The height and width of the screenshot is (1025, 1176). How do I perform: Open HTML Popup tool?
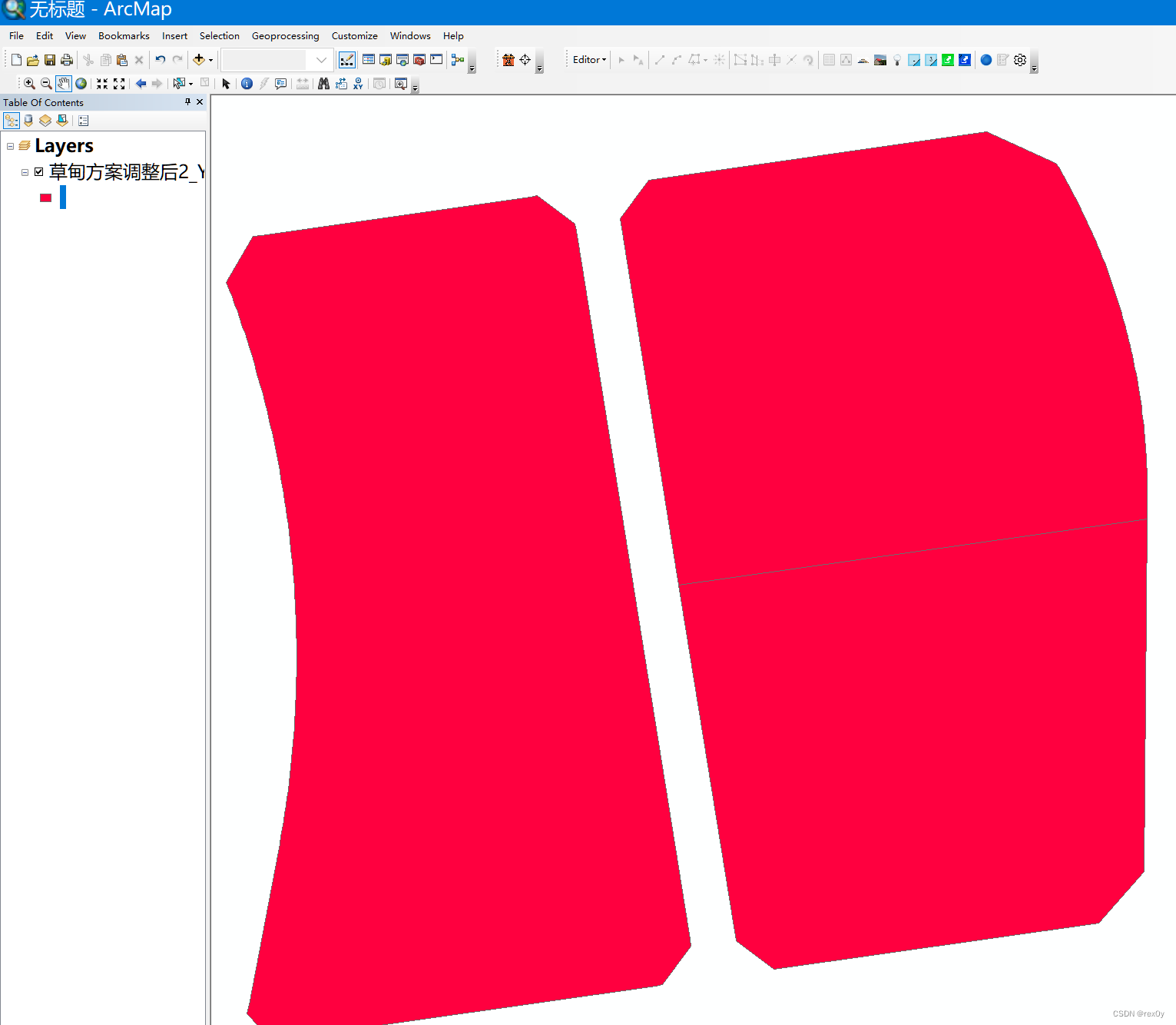tap(281, 84)
